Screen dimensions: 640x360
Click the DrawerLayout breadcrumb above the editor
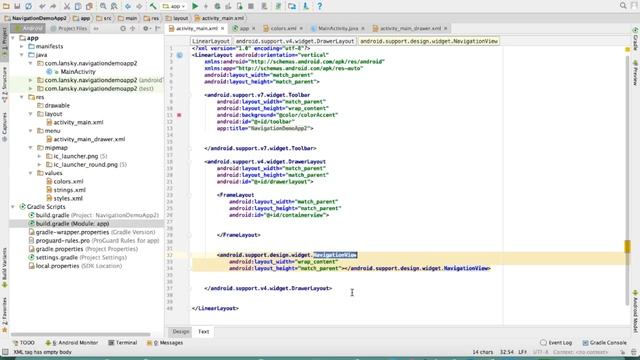tap(295, 41)
